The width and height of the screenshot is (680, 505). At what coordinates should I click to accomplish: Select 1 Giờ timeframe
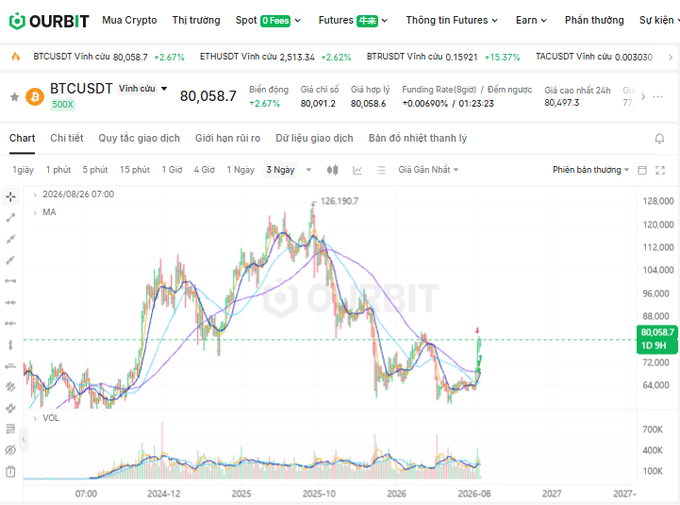[x=172, y=170]
